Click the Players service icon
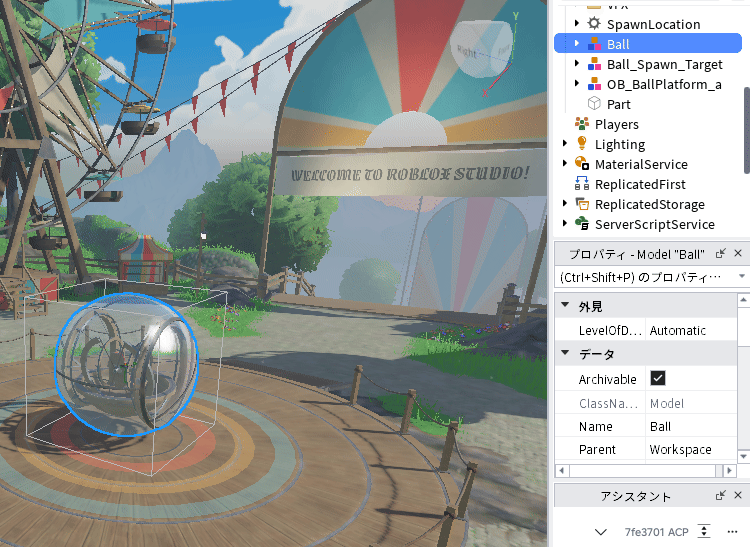This screenshot has width=750, height=547. pos(582,124)
